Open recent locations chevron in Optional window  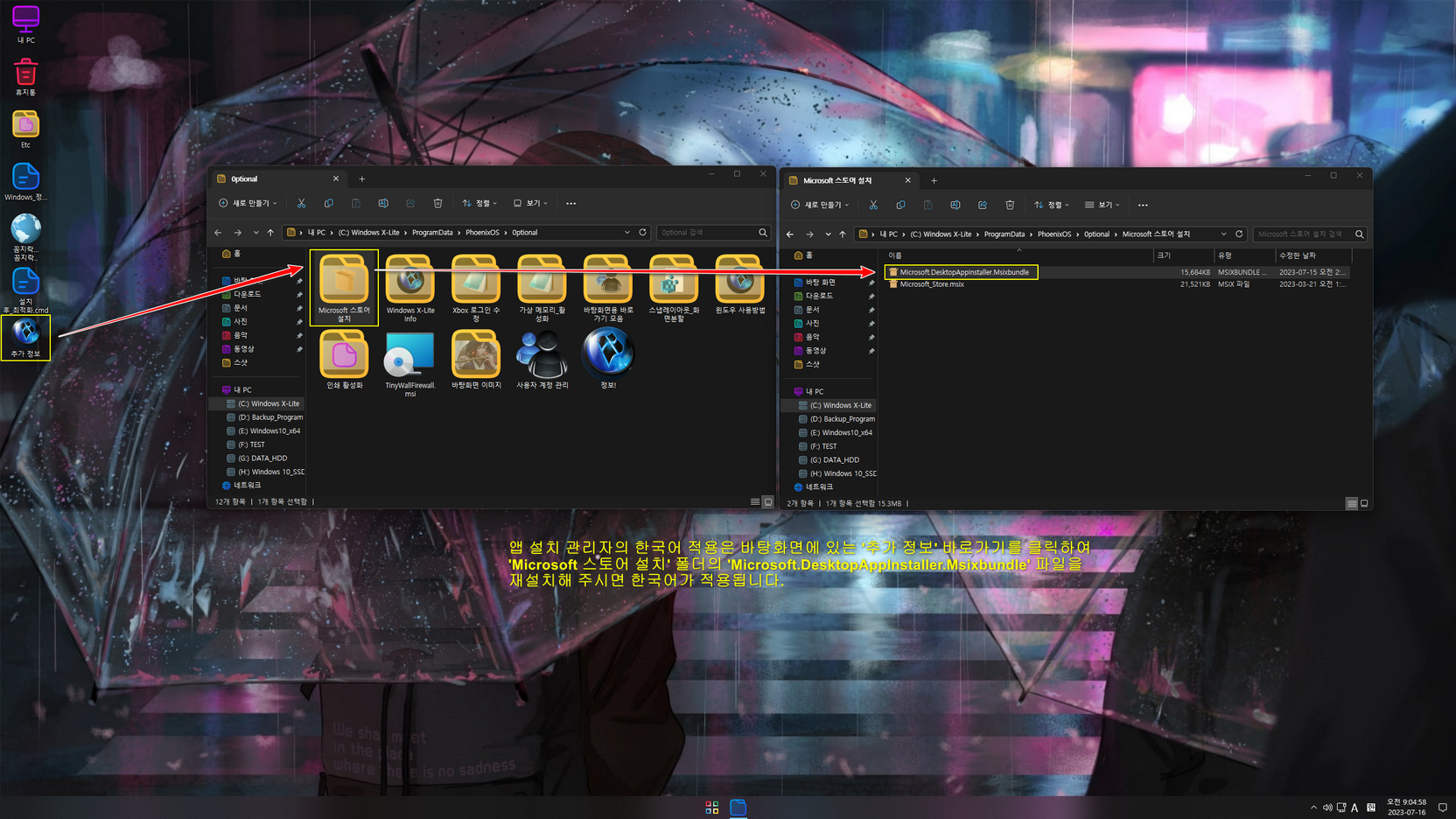point(255,233)
